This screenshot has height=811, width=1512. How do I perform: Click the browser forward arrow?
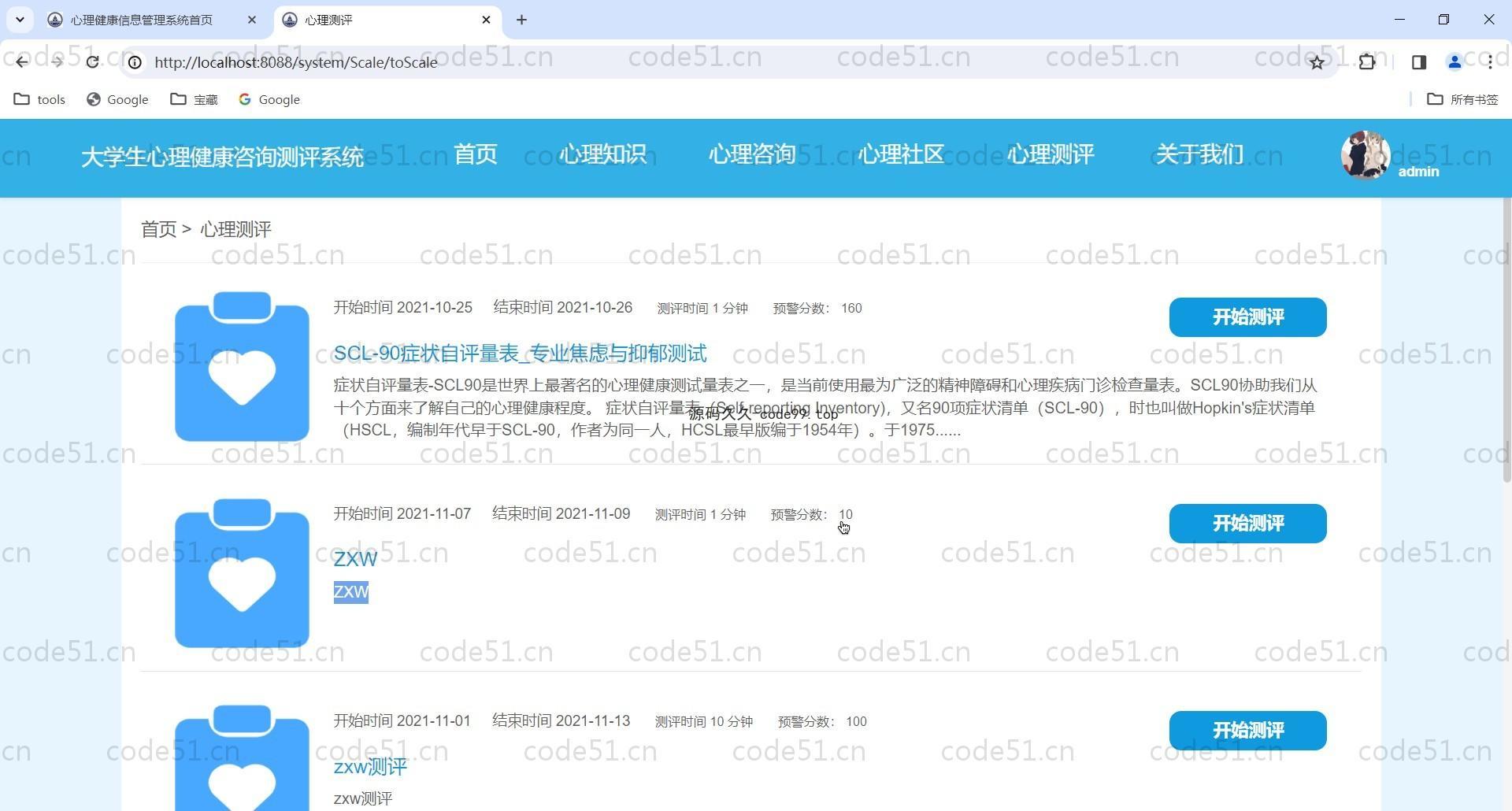point(57,62)
